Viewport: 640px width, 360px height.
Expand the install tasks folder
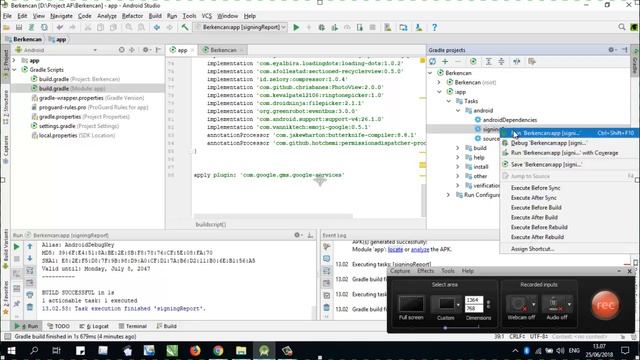pos(458,167)
